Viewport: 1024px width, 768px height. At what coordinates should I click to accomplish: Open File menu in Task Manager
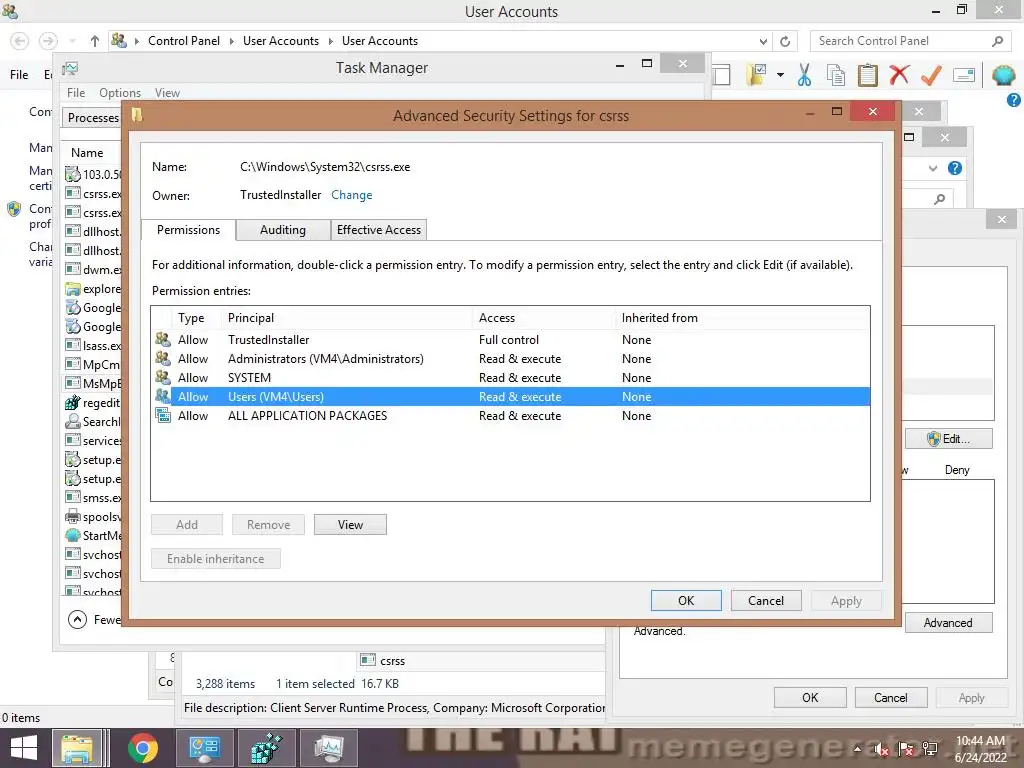click(76, 93)
